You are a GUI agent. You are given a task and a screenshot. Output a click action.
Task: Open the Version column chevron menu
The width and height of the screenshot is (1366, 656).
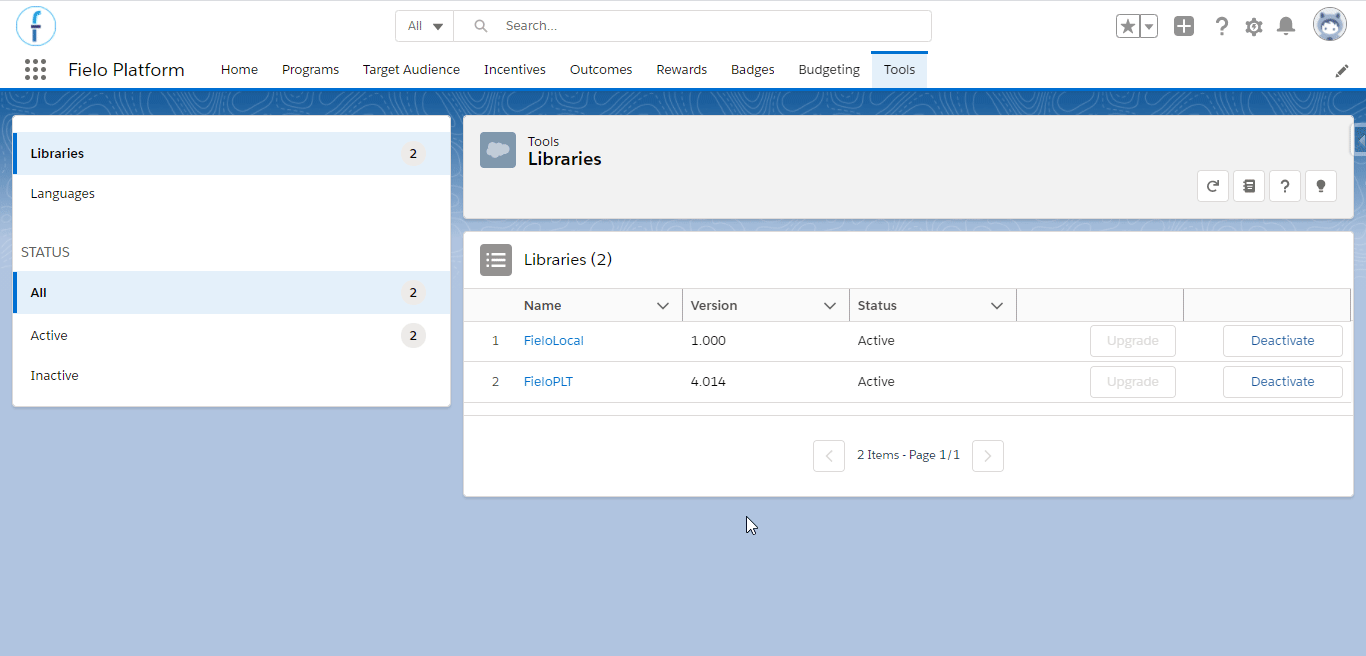tap(829, 306)
